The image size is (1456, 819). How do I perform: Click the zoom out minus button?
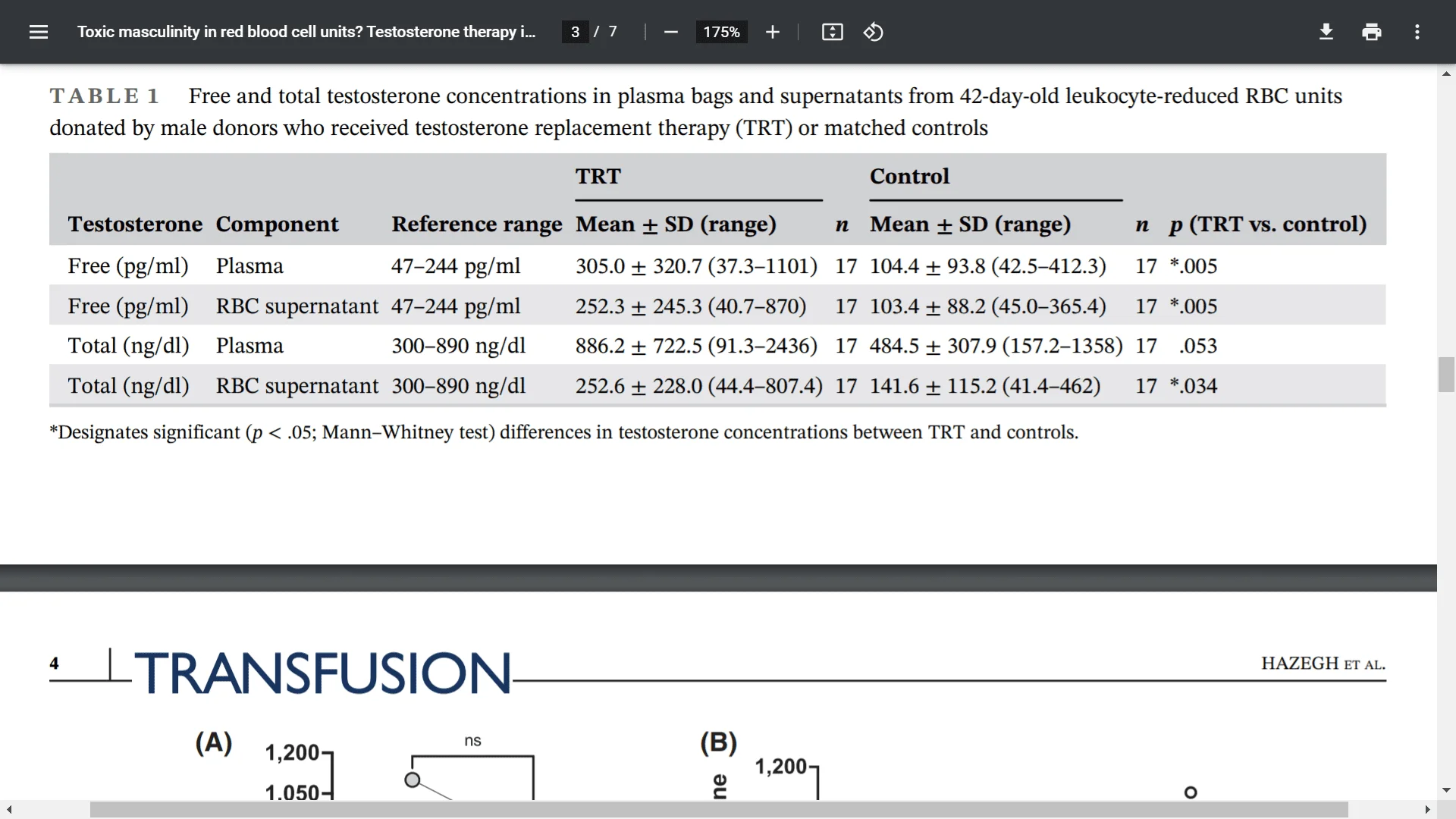pyautogui.click(x=670, y=32)
